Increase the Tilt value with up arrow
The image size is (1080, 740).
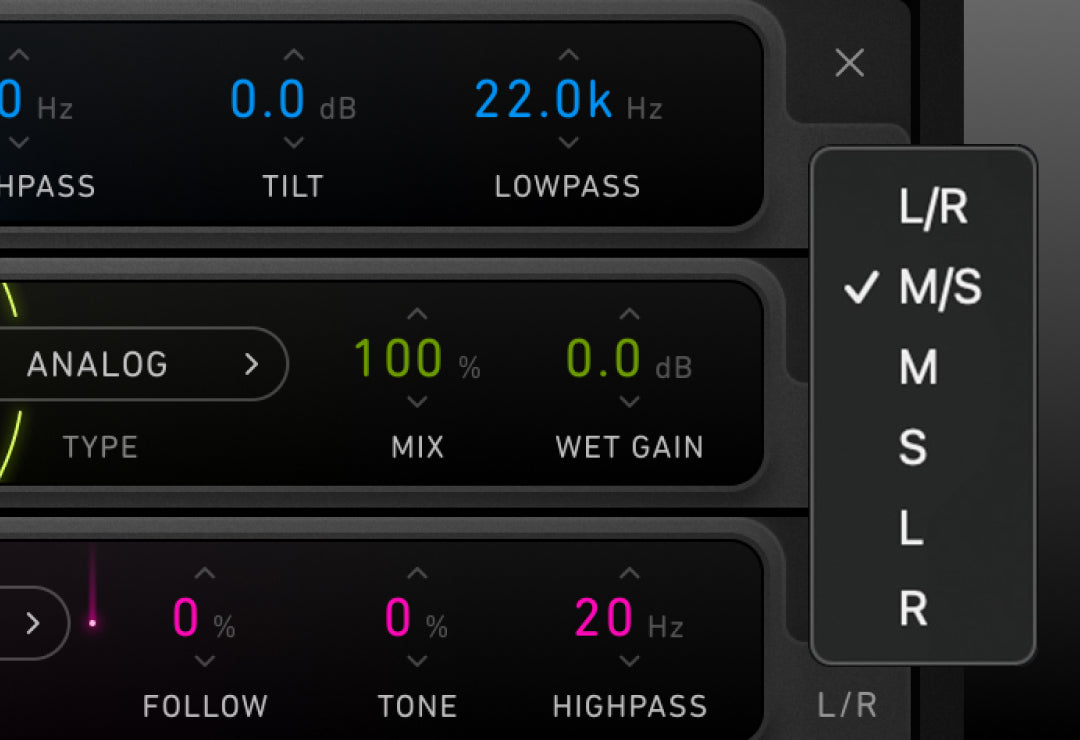coord(293,56)
